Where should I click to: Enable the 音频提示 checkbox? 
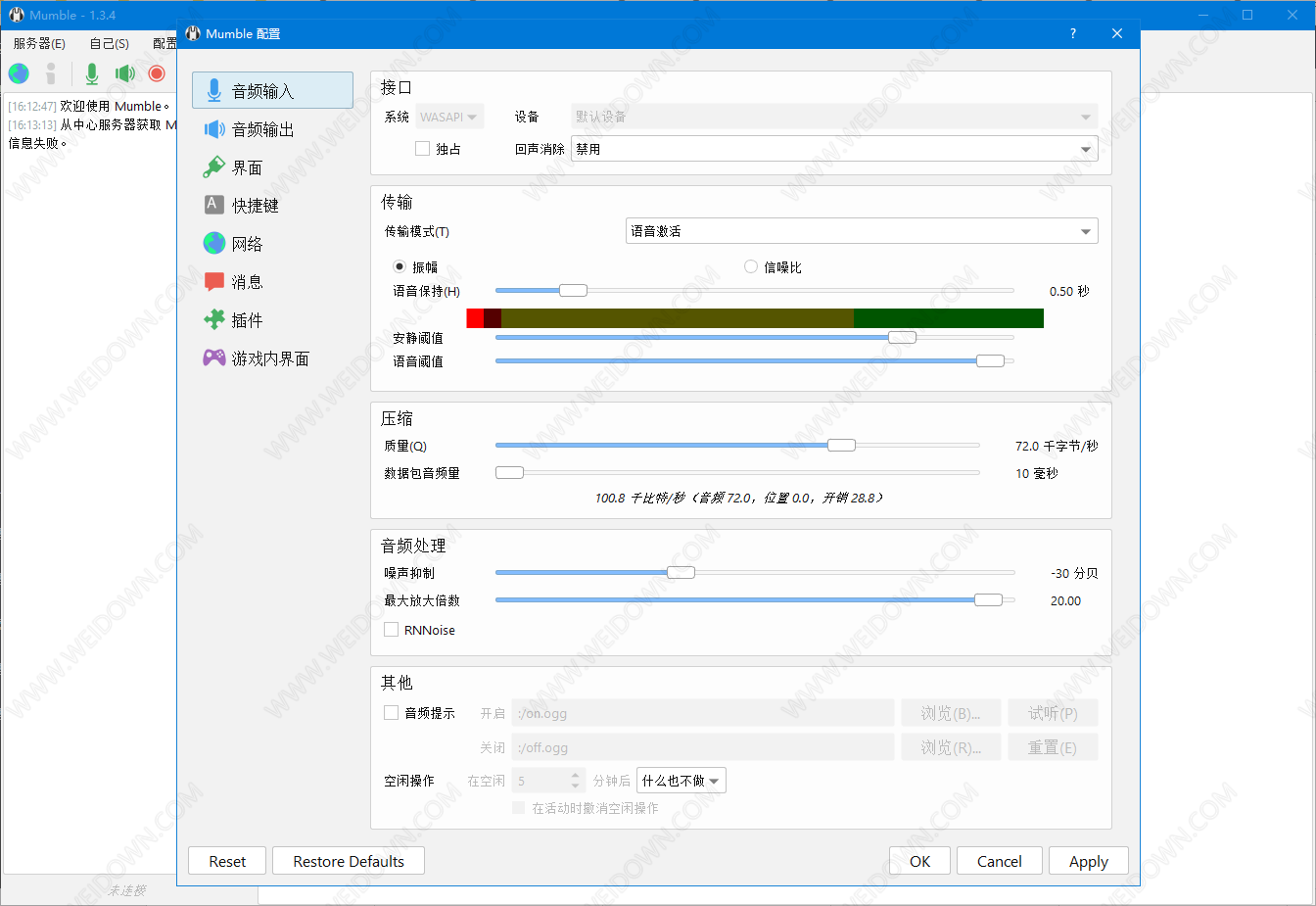(x=392, y=713)
